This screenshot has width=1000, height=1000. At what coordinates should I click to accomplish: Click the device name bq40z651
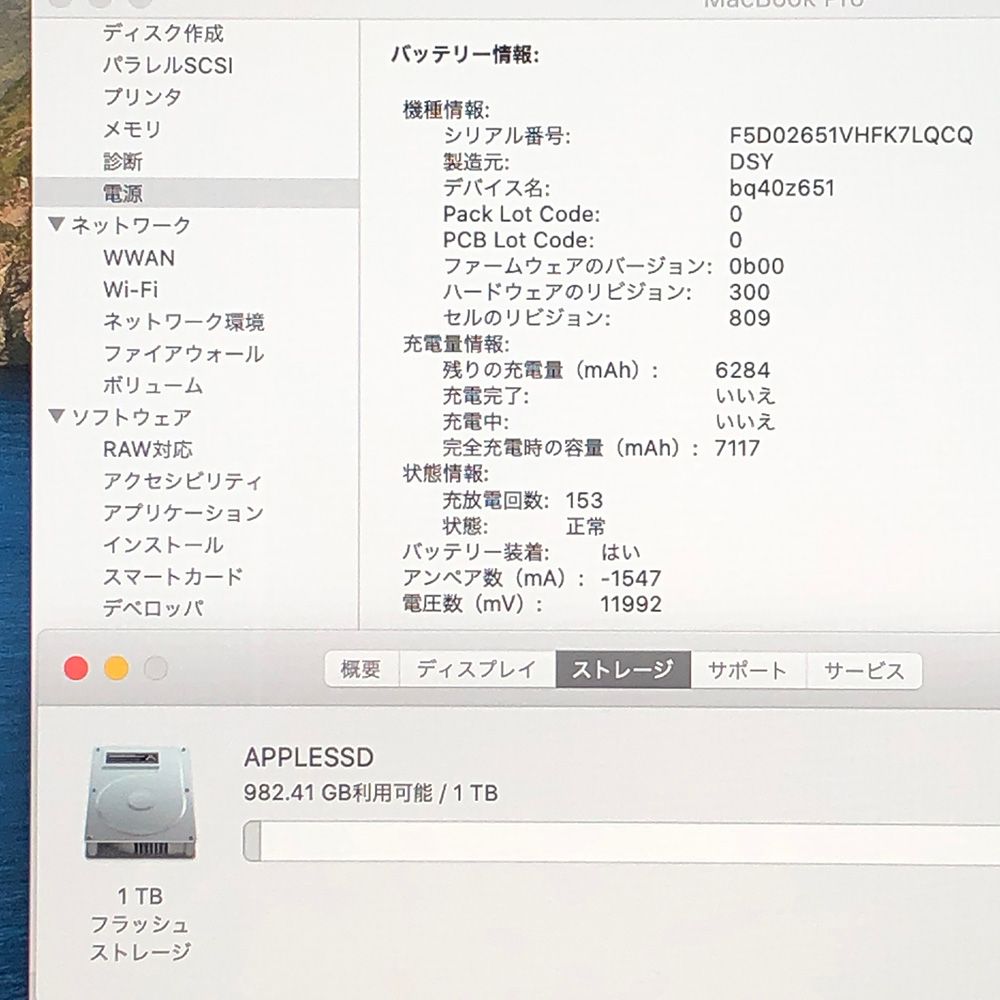tap(782, 188)
